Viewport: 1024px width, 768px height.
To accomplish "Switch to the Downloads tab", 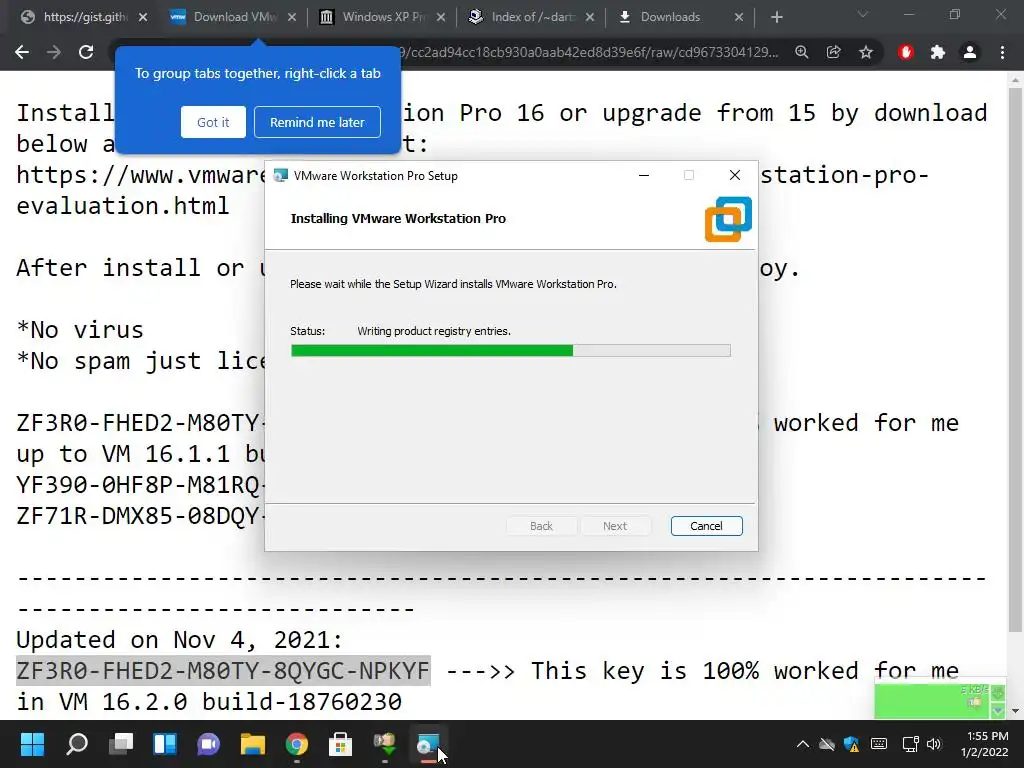I will coord(669,17).
